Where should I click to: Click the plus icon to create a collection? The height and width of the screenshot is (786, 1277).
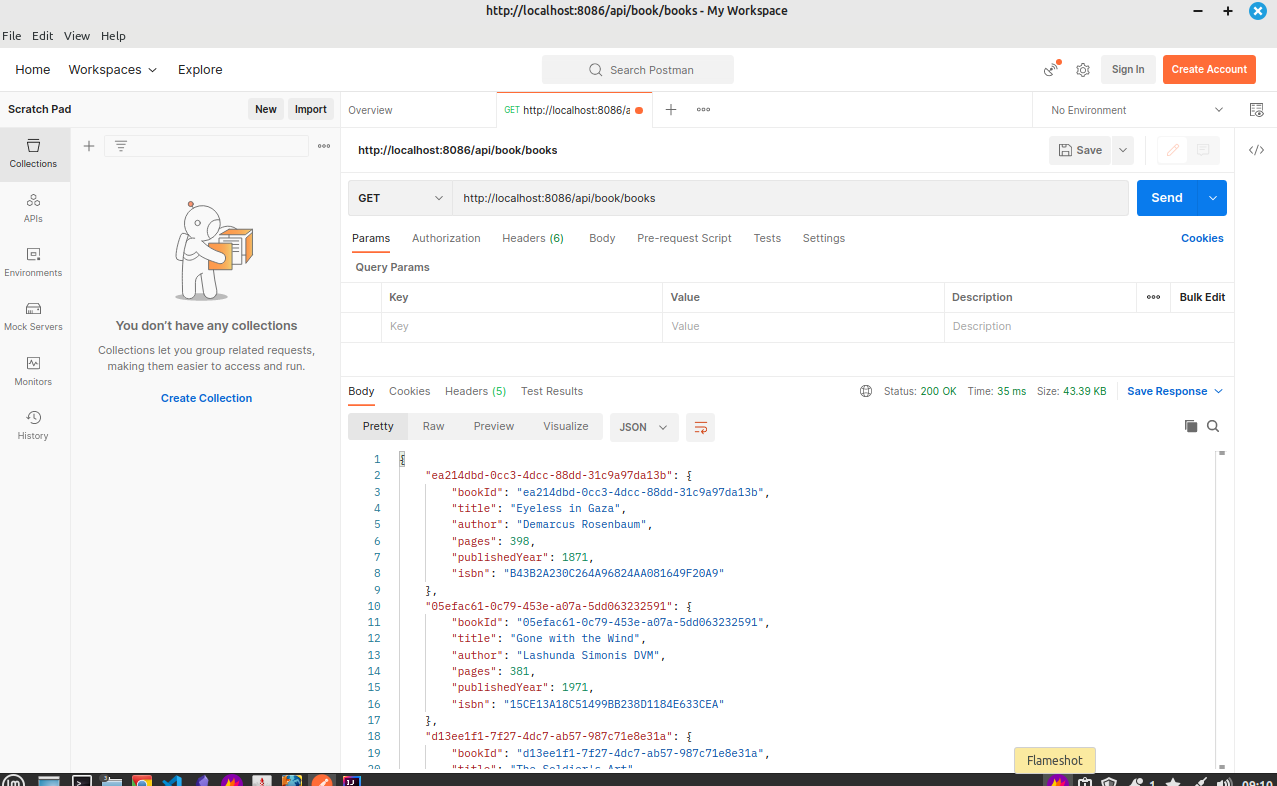(89, 146)
